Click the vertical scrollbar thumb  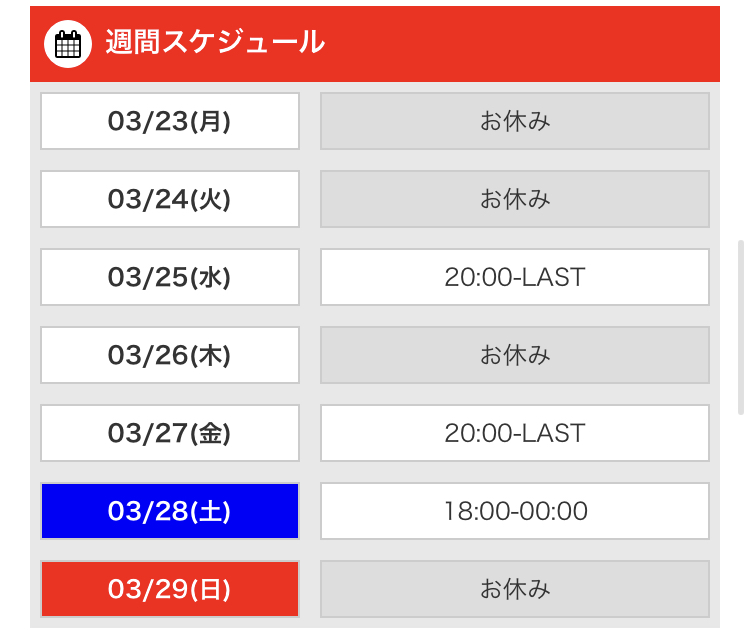click(741, 327)
